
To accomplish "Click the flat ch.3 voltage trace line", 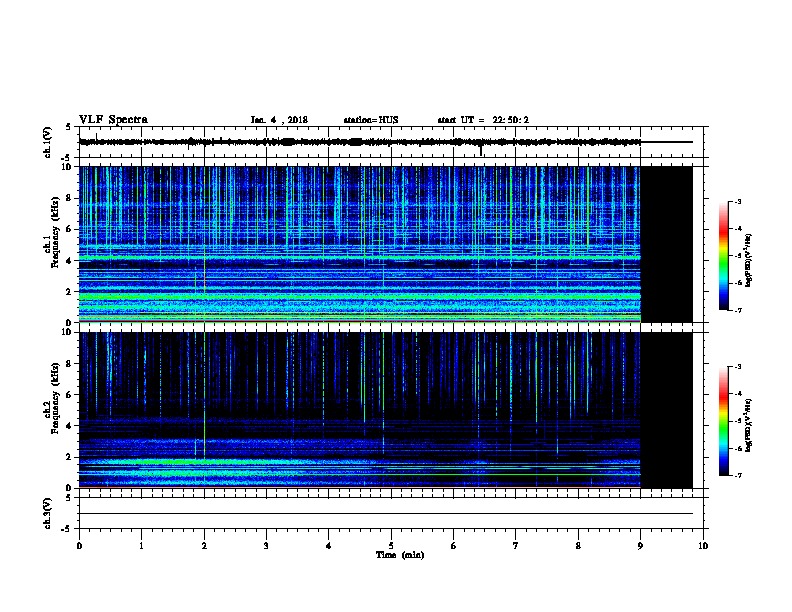I will click(386, 514).
